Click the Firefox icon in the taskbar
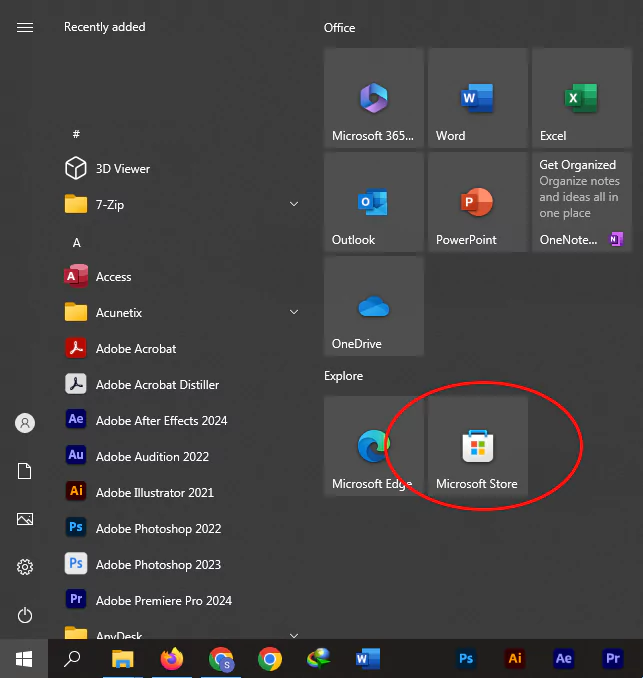 click(172, 658)
